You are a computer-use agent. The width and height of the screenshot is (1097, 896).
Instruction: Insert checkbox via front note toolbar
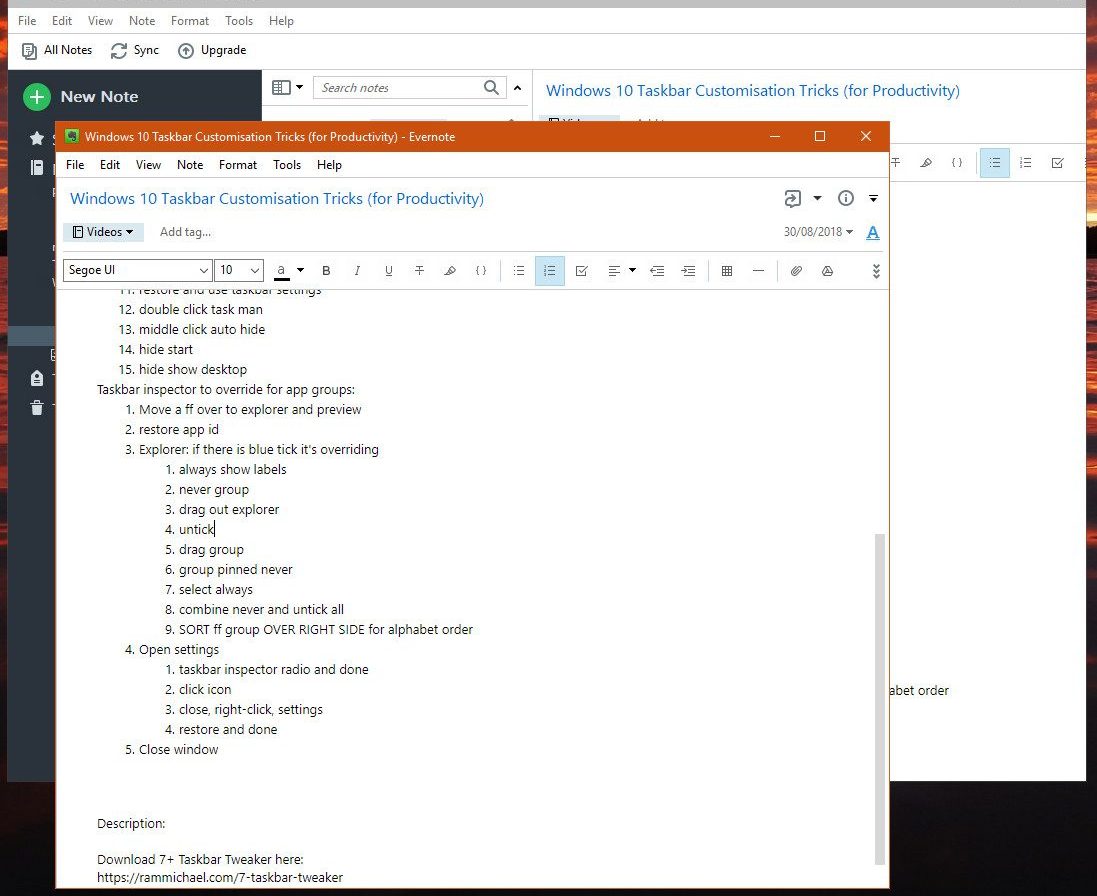pos(581,271)
